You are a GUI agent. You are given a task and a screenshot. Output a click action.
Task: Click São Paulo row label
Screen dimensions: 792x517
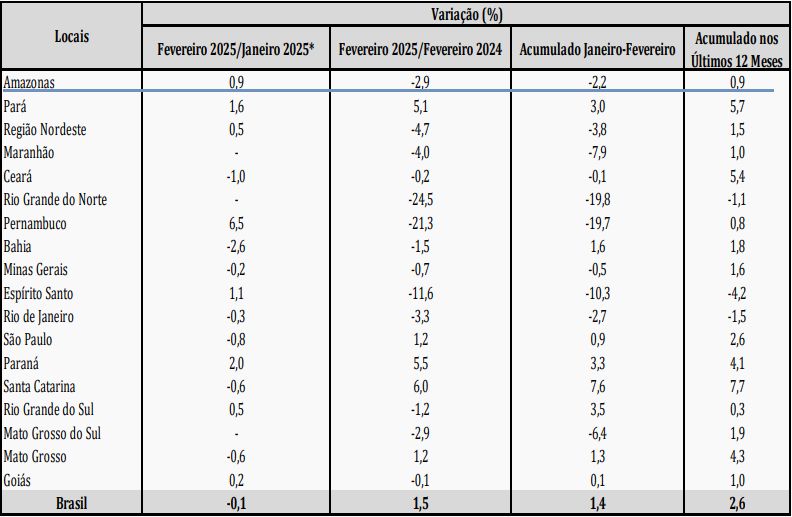27,339
